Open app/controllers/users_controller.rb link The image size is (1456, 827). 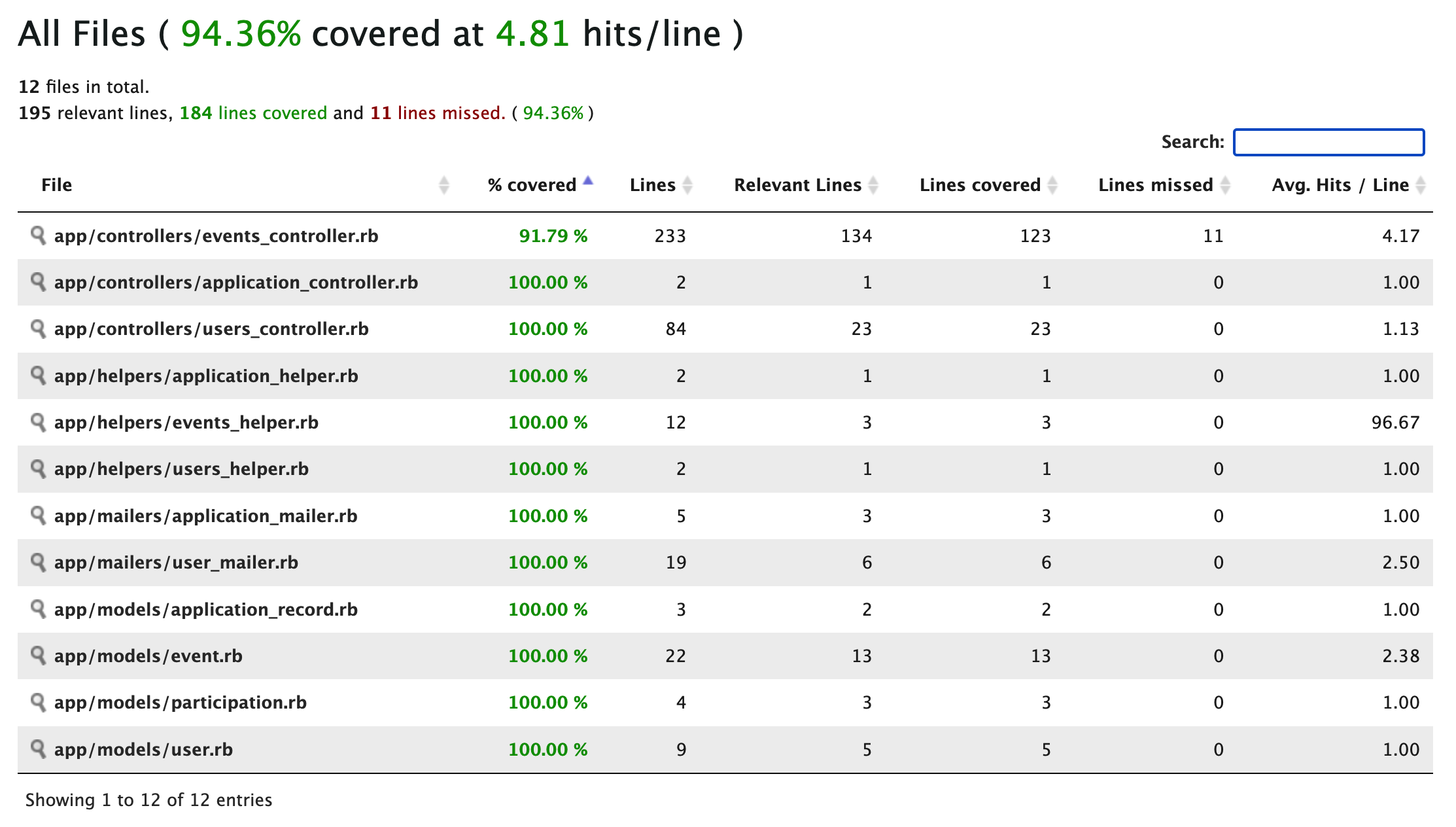(x=211, y=329)
